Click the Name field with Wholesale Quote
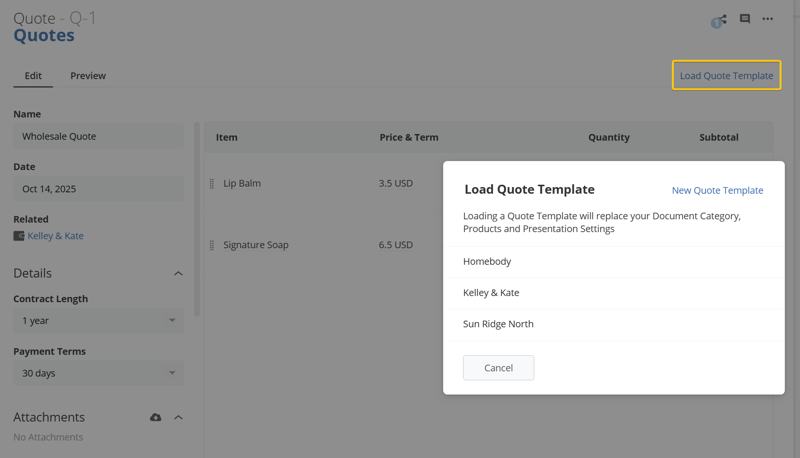Image resolution: width=800 pixels, height=458 pixels. click(x=98, y=136)
